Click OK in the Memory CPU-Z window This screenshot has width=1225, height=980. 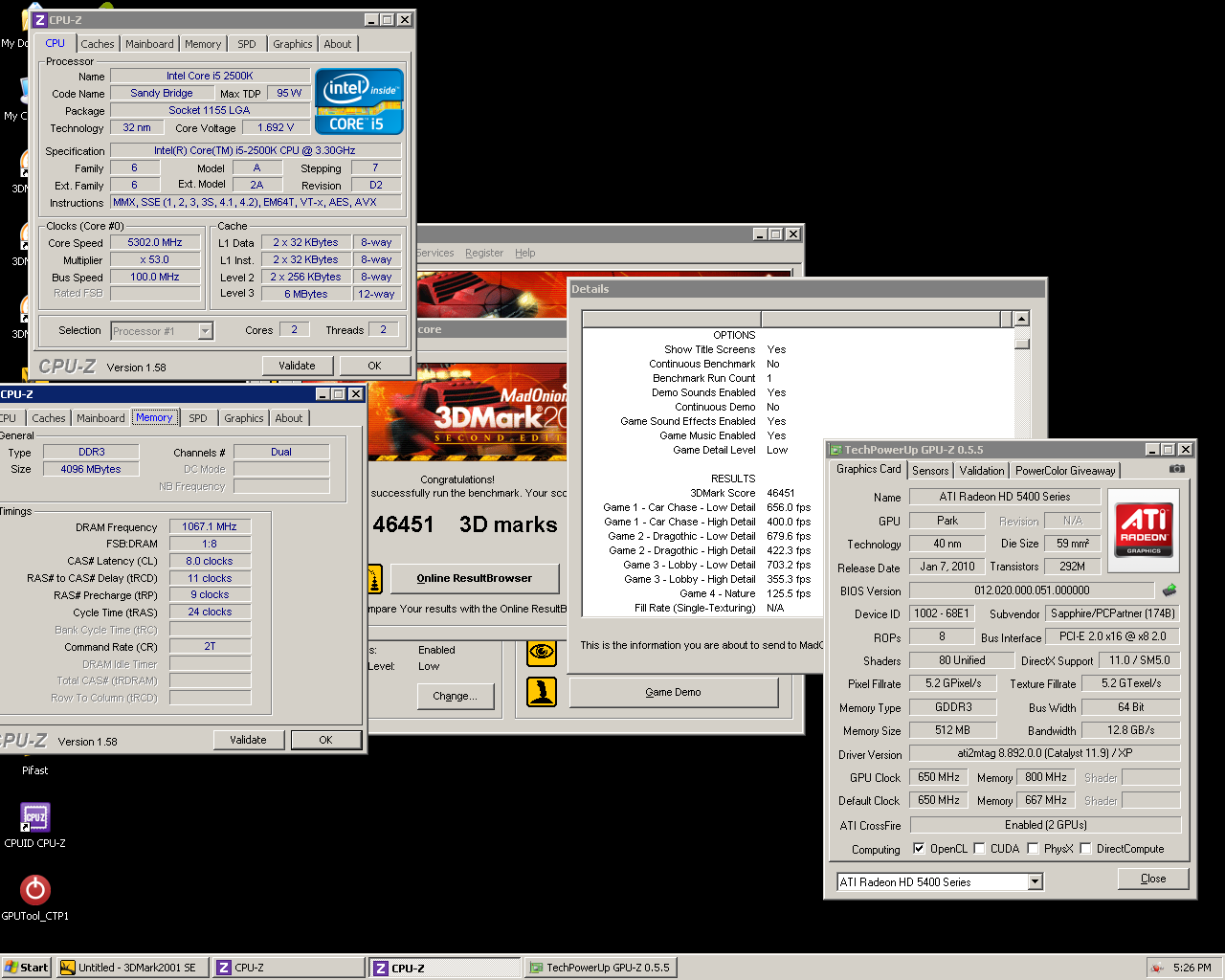[x=325, y=740]
